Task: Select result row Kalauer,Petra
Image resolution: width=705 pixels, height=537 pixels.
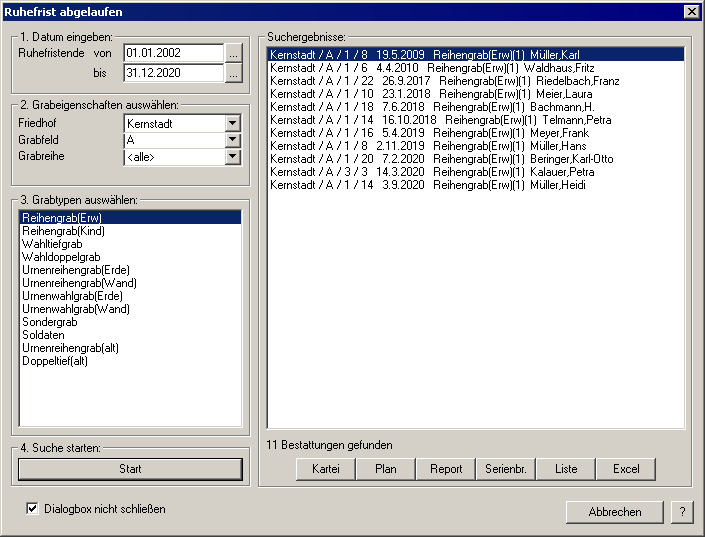Action: [476, 172]
